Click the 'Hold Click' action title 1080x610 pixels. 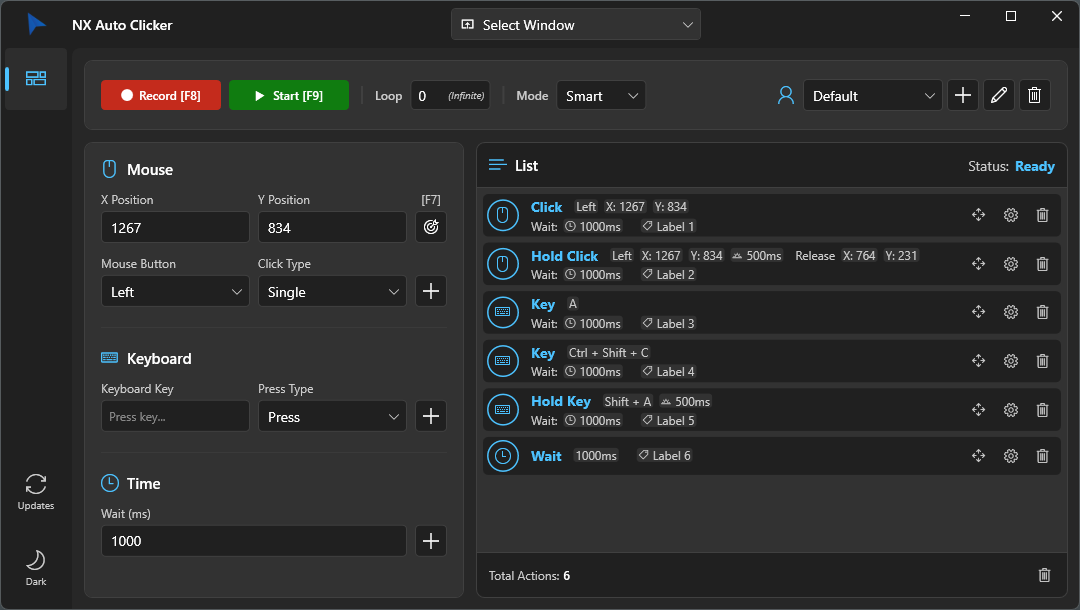pyautogui.click(x=564, y=256)
